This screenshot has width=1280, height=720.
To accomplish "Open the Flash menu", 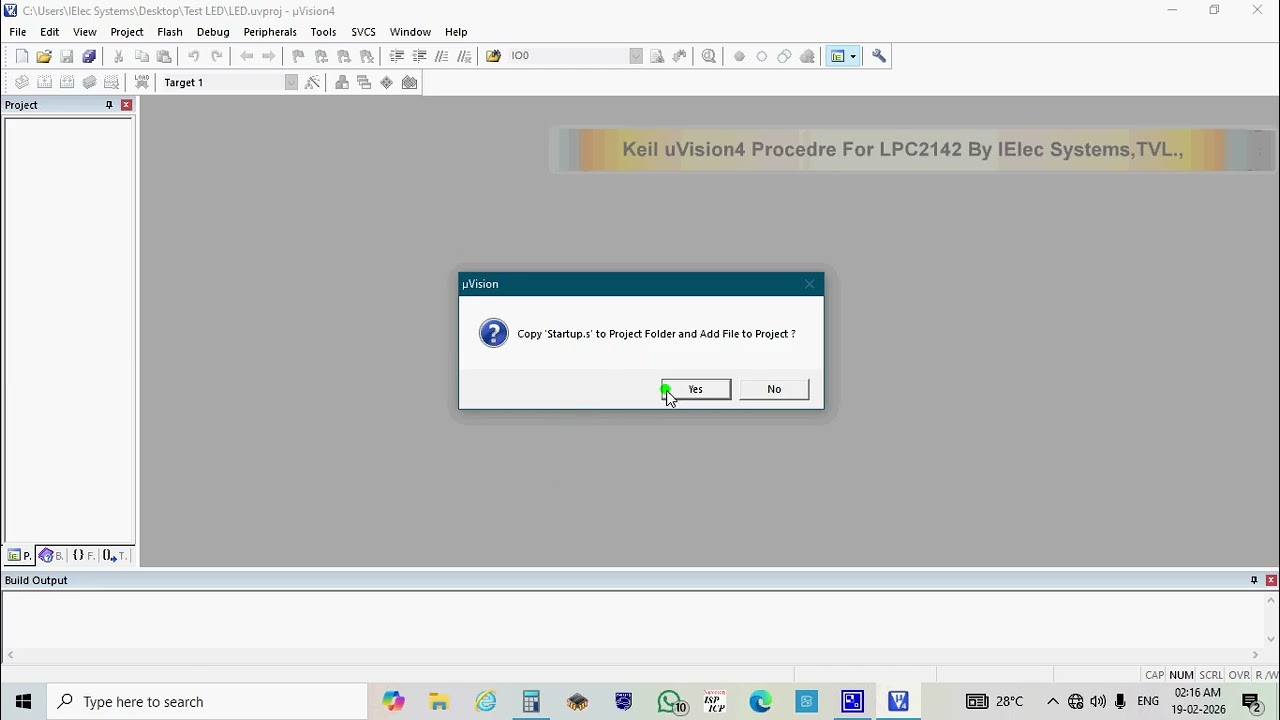I will click(x=170, y=32).
